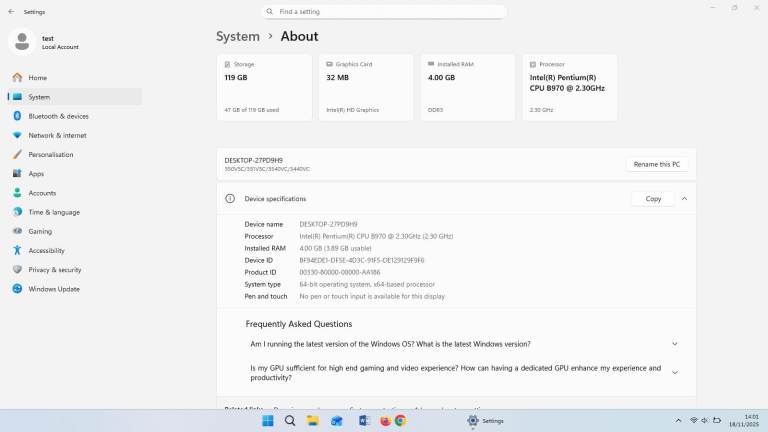The height and width of the screenshot is (432, 768).
Task: Expand the GPU gaming experience question
Action: point(674,372)
